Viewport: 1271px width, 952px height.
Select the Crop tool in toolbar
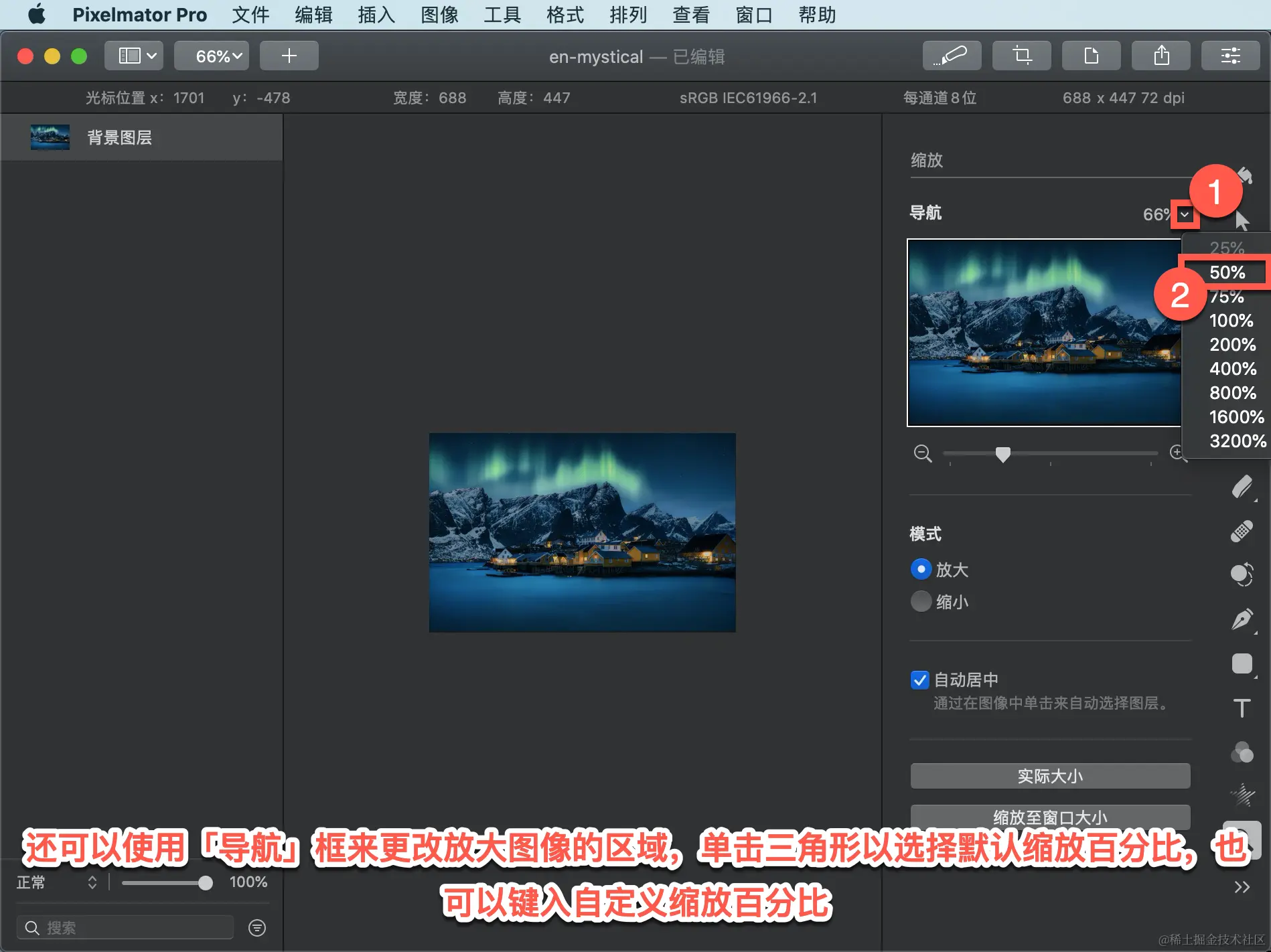(x=1022, y=56)
